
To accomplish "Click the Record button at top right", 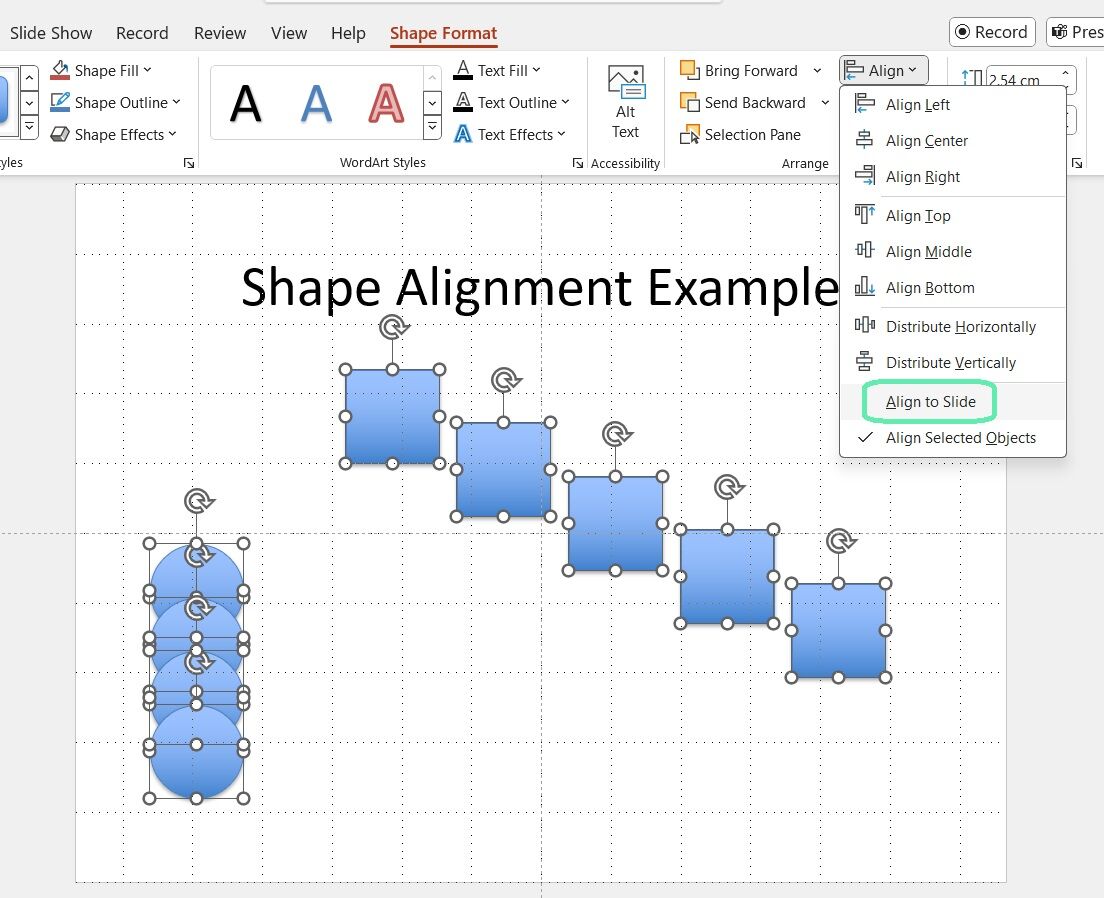I will click(x=992, y=32).
